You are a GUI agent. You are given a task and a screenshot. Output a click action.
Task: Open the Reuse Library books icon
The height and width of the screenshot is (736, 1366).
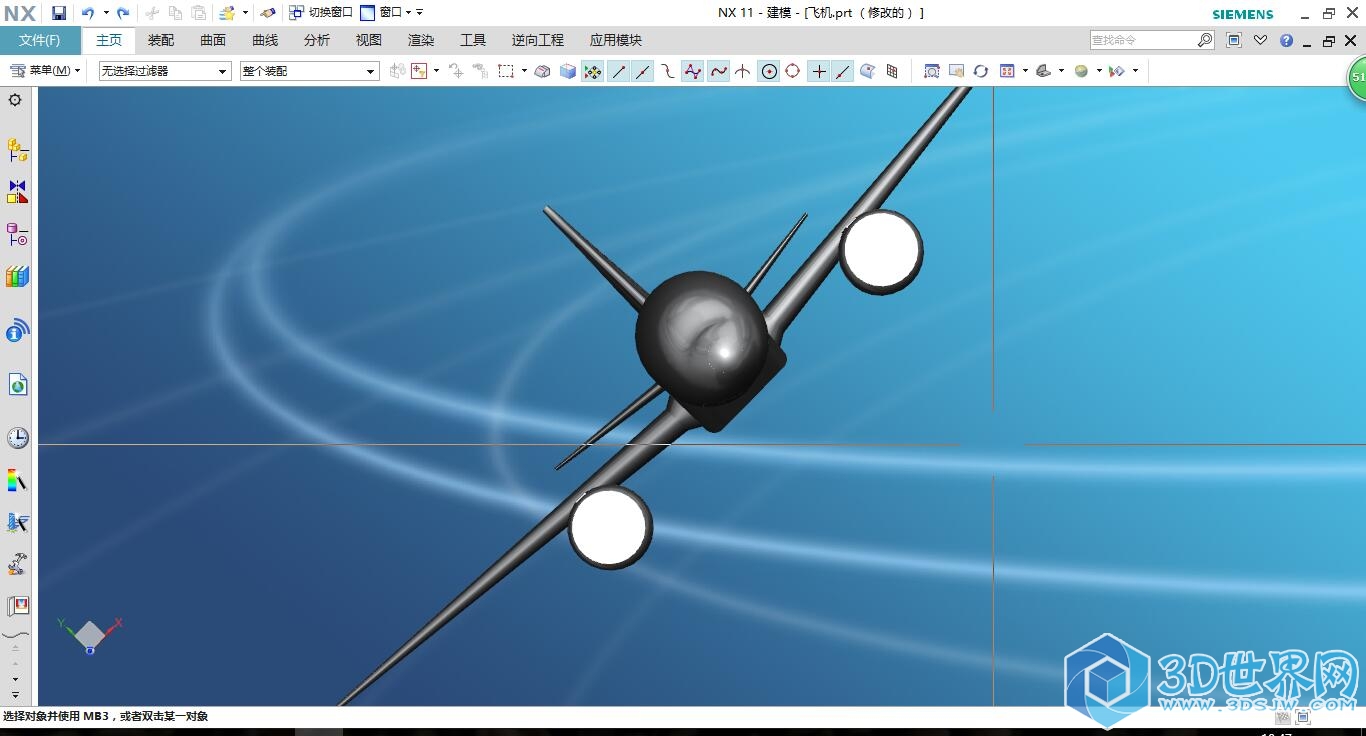pyautogui.click(x=17, y=276)
